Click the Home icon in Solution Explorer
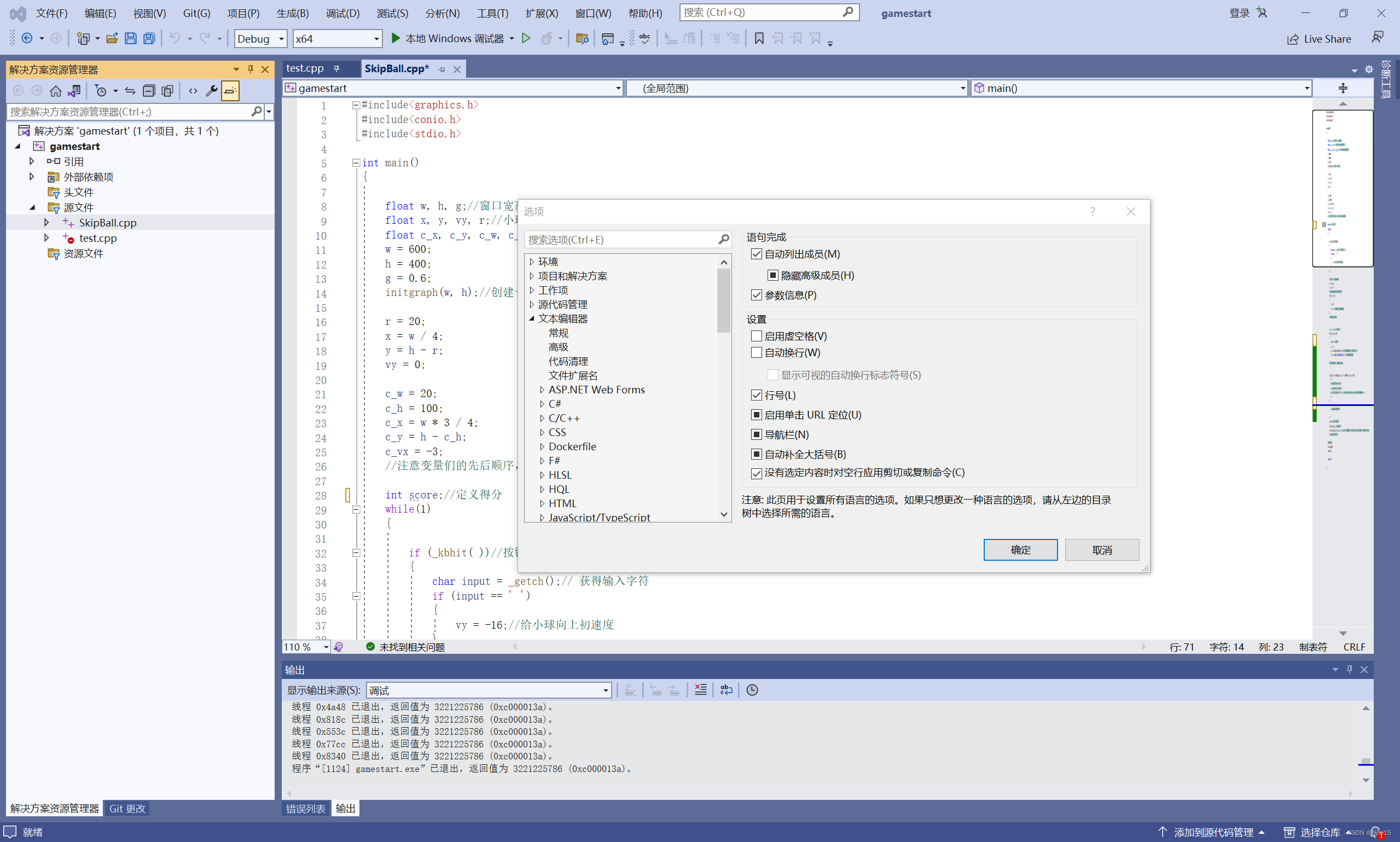This screenshot has height=842, width=1400. click(56, 91)
